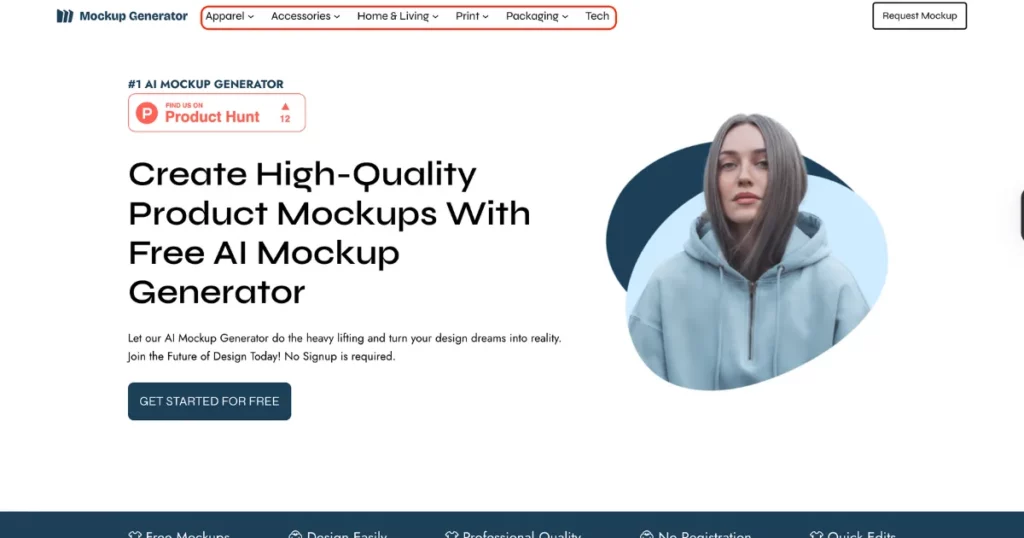Click the dark tab on the right edge

[x=1020, y=215]
